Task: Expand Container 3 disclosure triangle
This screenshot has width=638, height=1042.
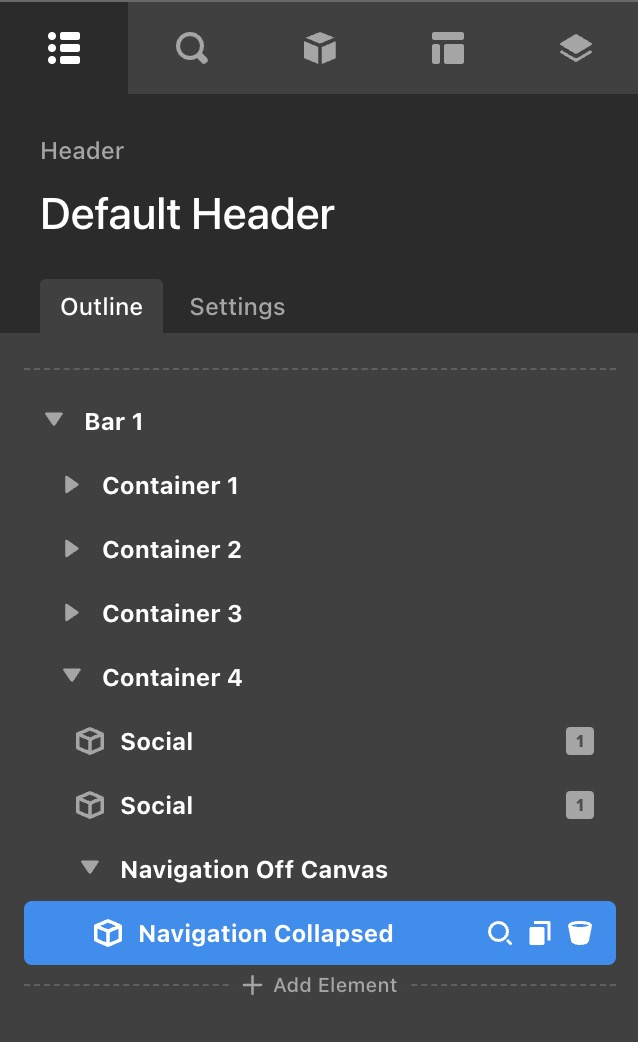Action: coord(71,613)
